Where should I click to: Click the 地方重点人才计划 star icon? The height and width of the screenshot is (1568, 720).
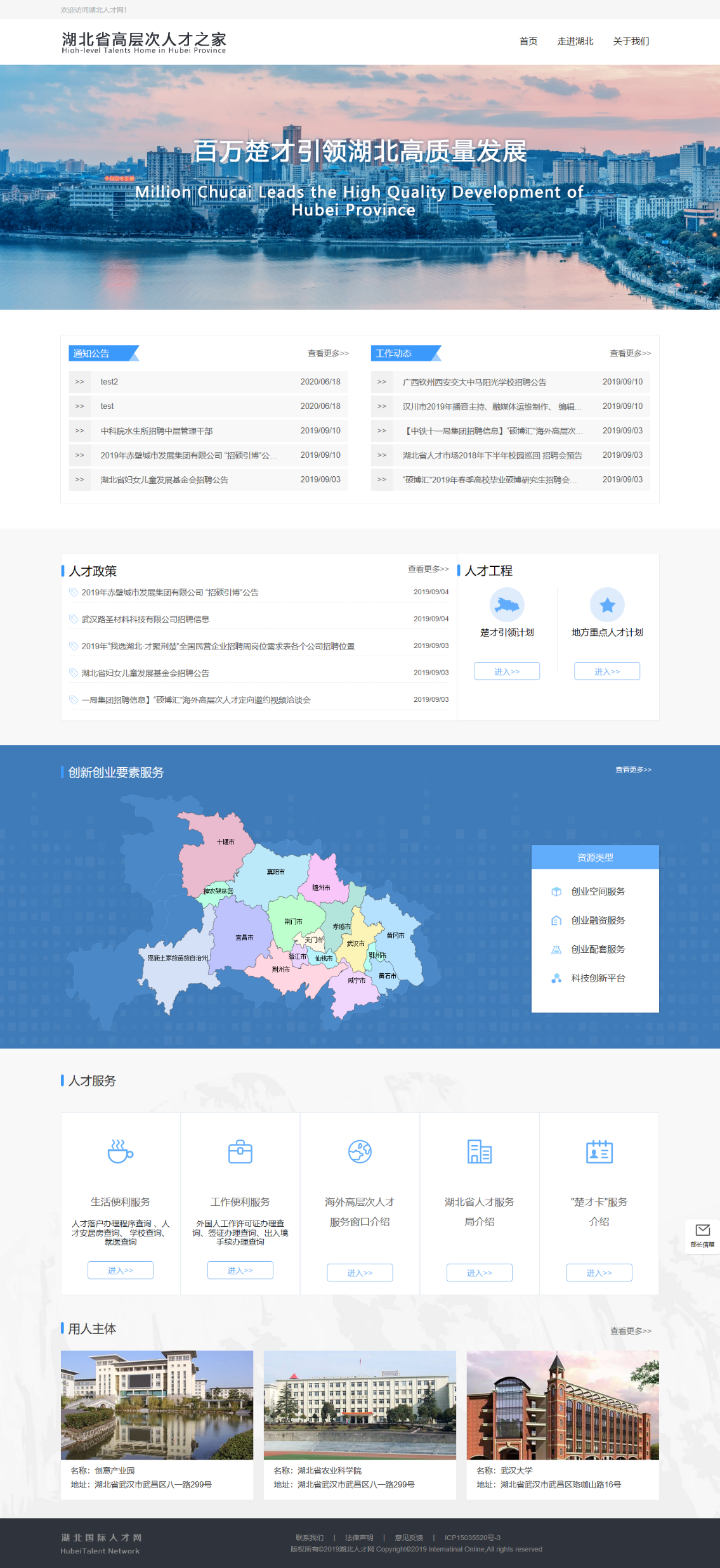coord(607,605)
